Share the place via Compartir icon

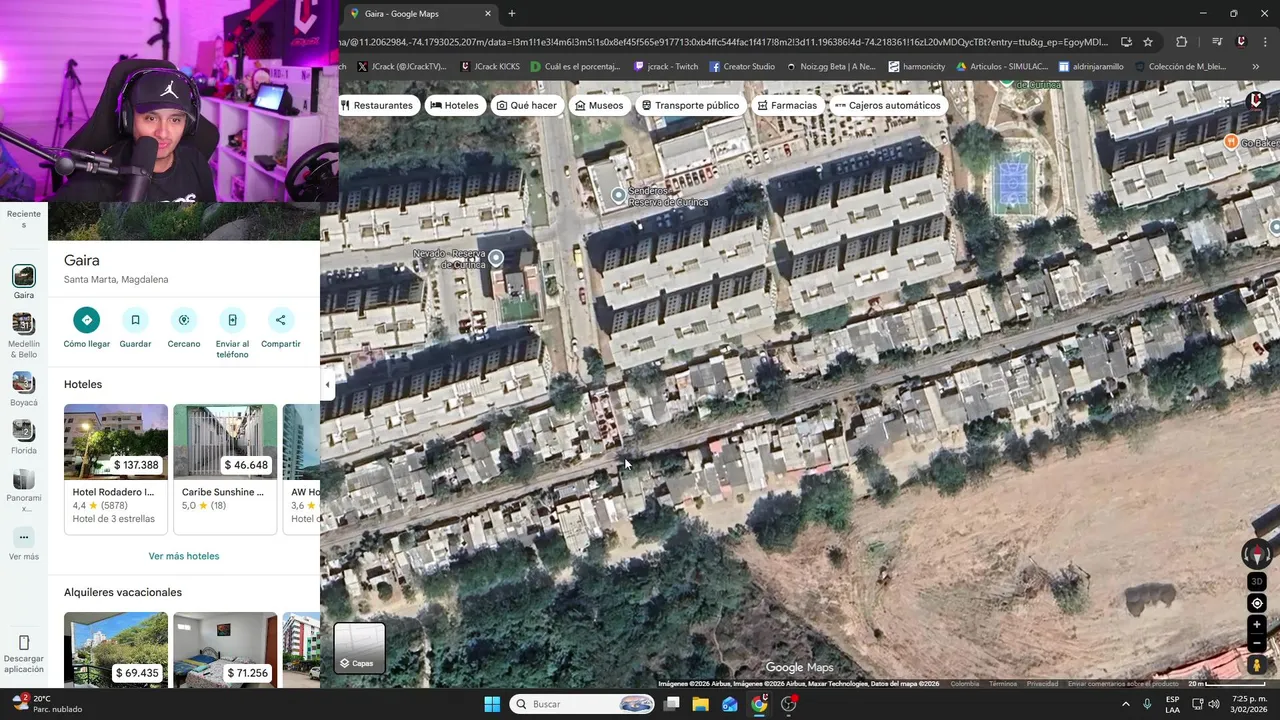[x=281, y=320]
